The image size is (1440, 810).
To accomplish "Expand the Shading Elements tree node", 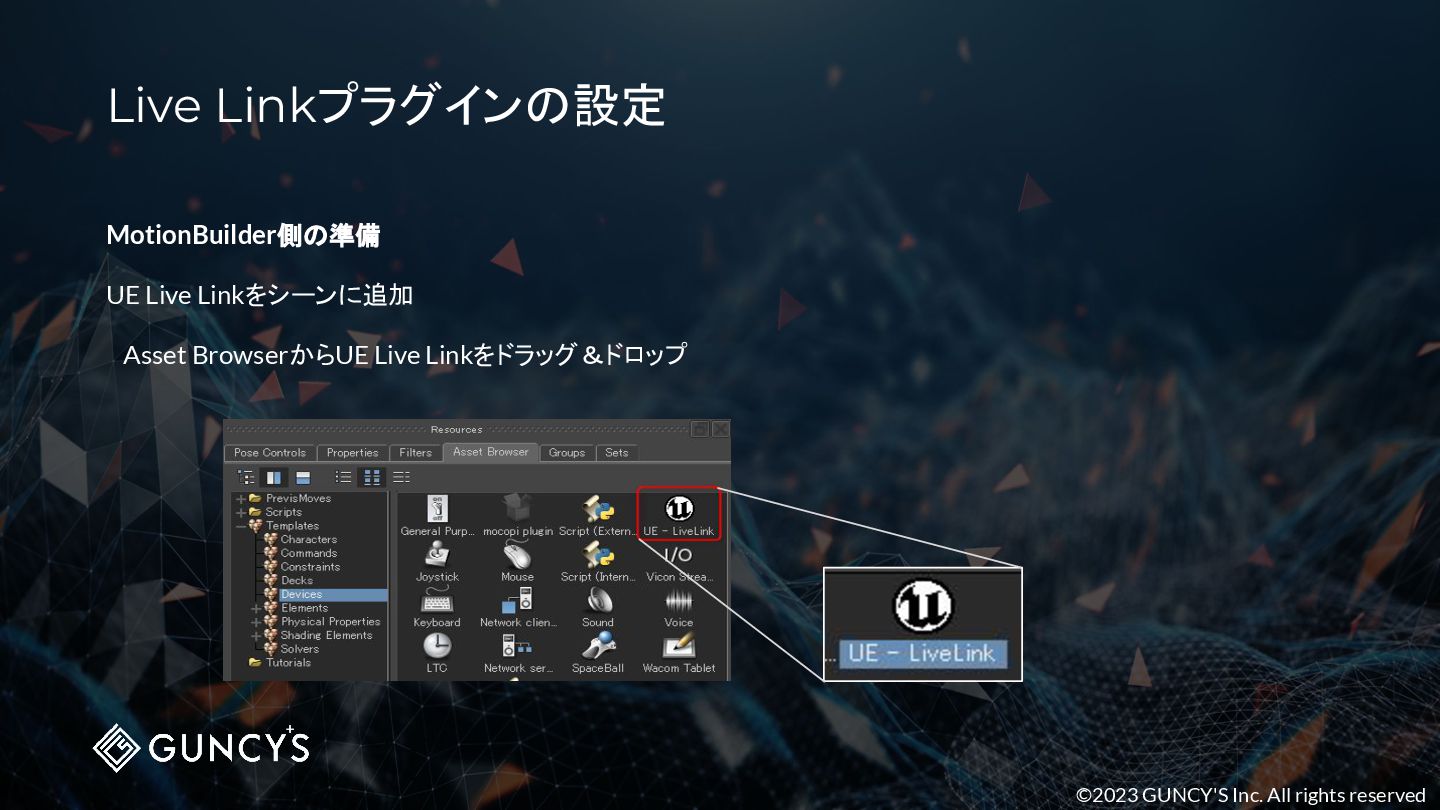I will coord(256,636).
